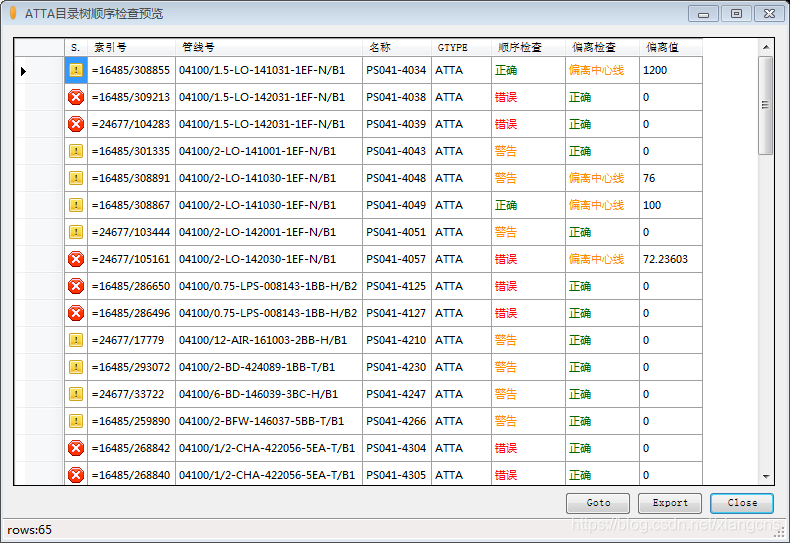Click the Export button
This screenshot has width=790, height=543.
(x=670, y=503)
